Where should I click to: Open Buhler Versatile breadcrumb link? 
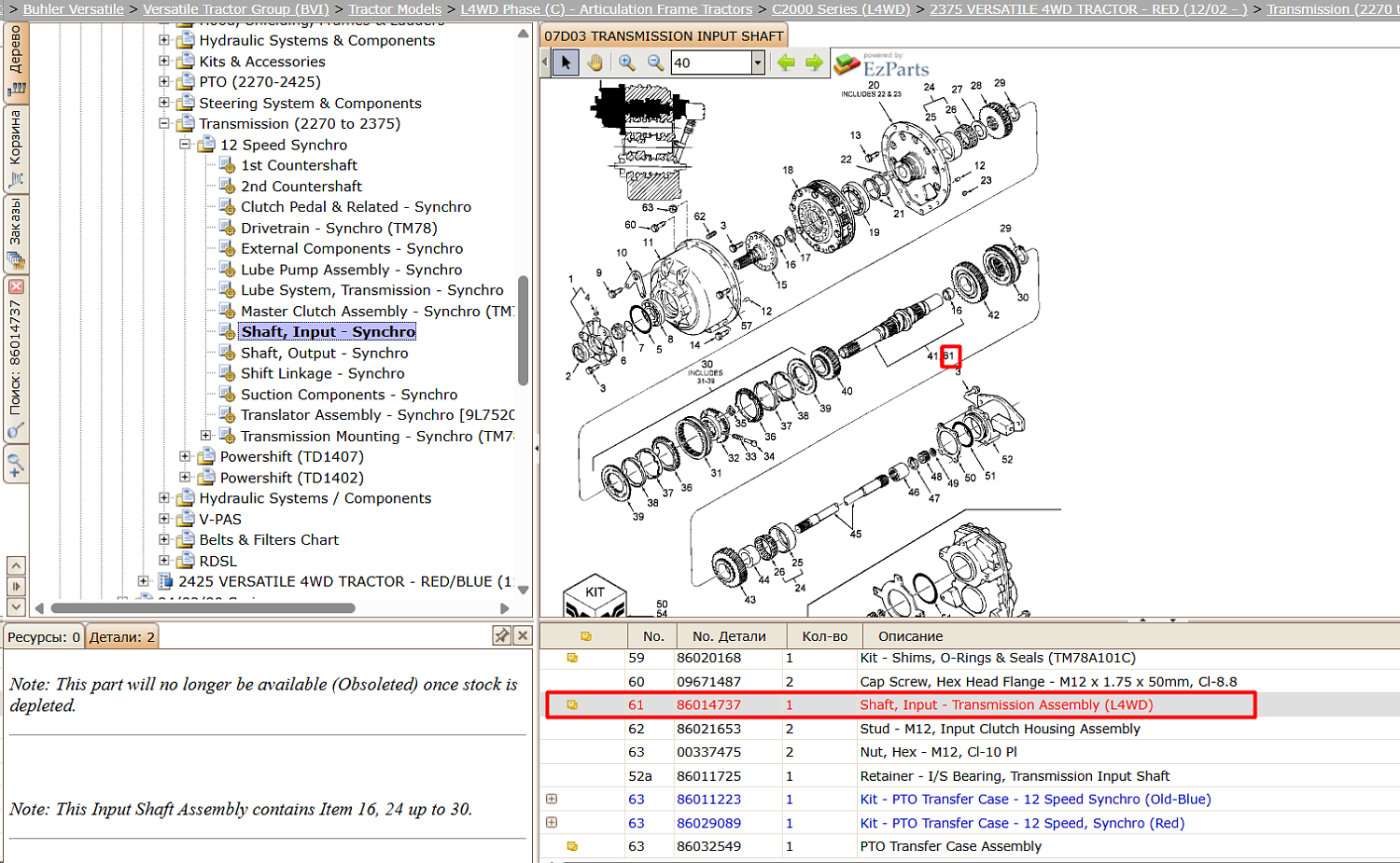pos(74,9)
